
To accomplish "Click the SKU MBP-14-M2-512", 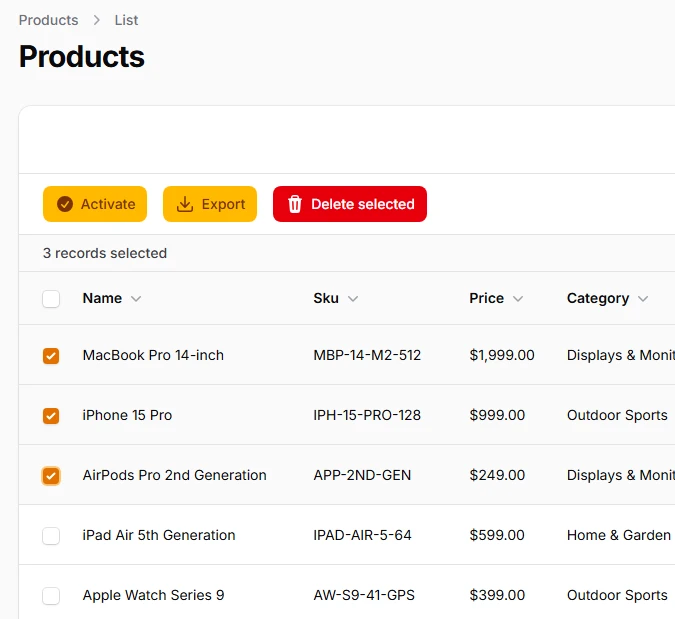I will [367, 355].
